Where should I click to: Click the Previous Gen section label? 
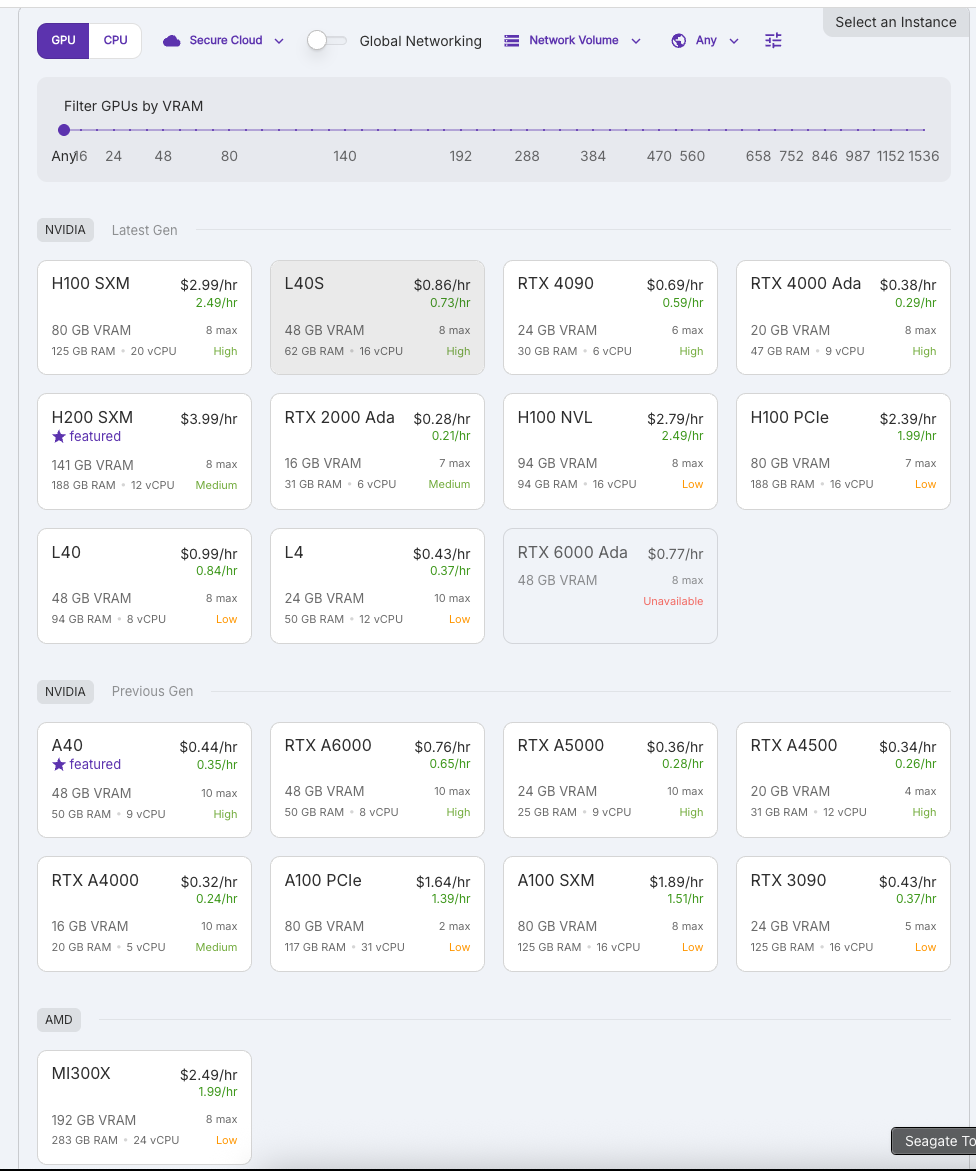point(152,692)
